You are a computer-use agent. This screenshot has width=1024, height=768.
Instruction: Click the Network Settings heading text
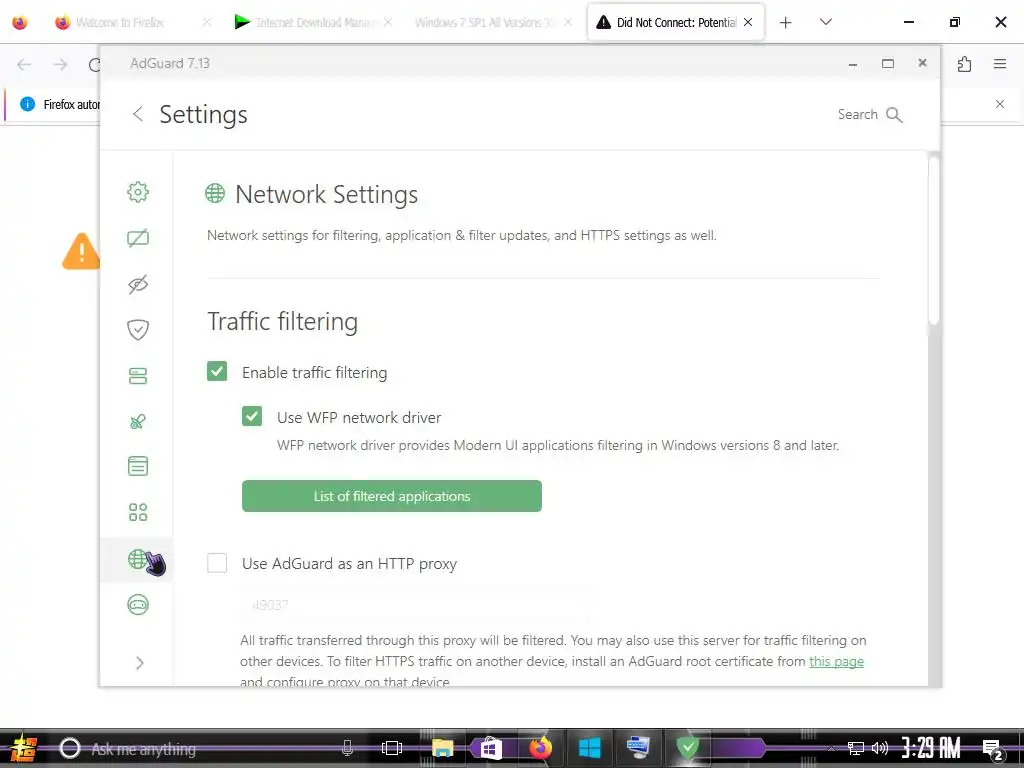click(x=327, y=195)
